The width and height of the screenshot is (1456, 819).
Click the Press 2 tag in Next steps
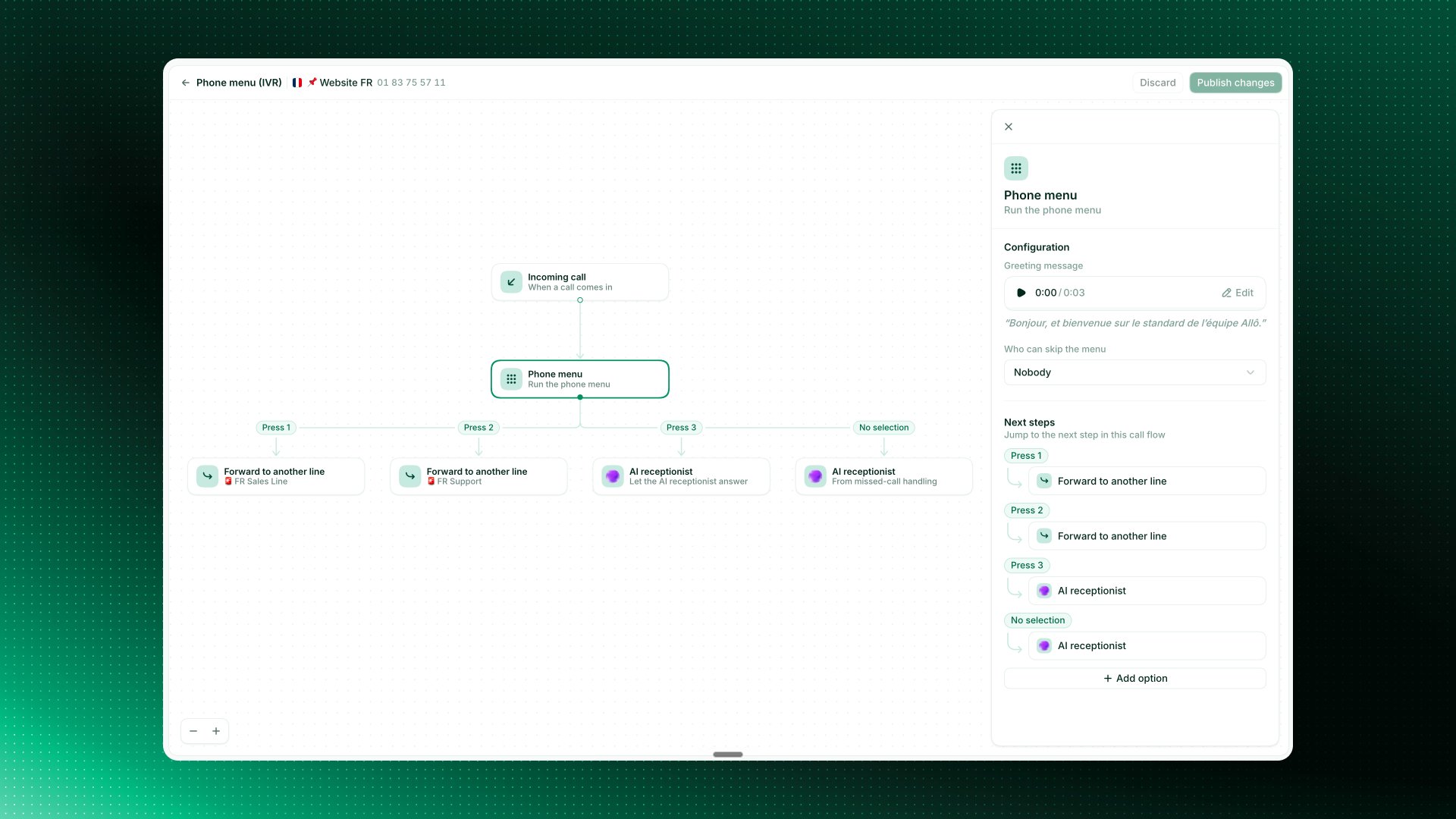coord(1027,510)
